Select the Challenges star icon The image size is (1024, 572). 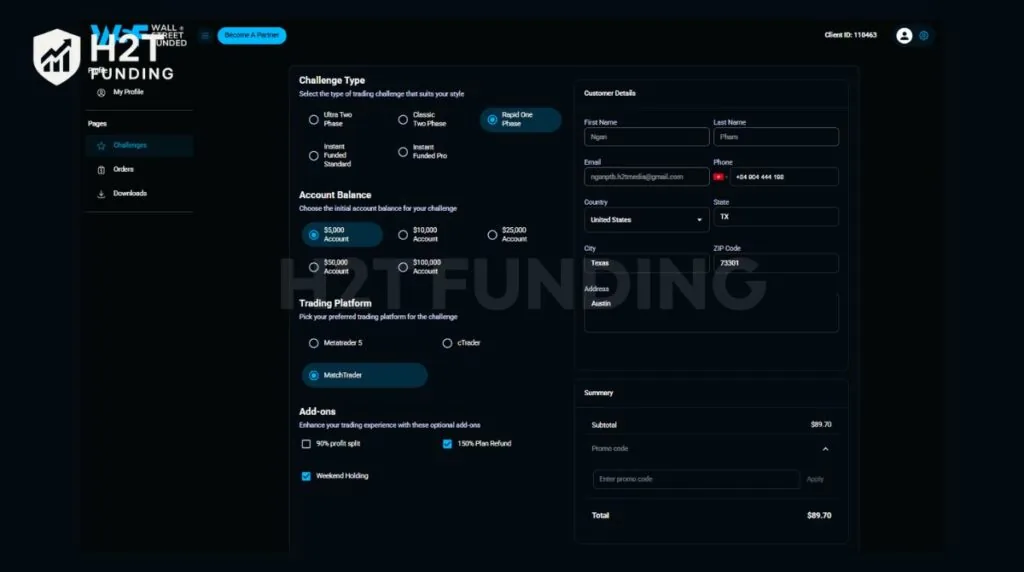101,146
